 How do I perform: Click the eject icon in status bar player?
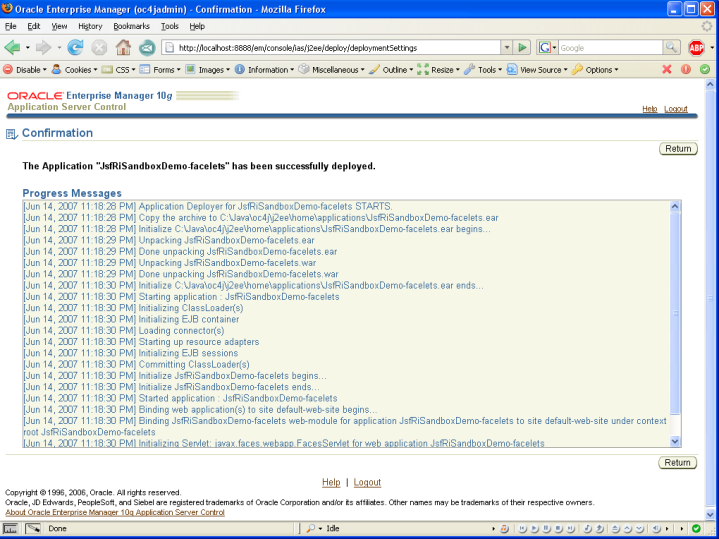pyautogui.click(x=615, y=528)
